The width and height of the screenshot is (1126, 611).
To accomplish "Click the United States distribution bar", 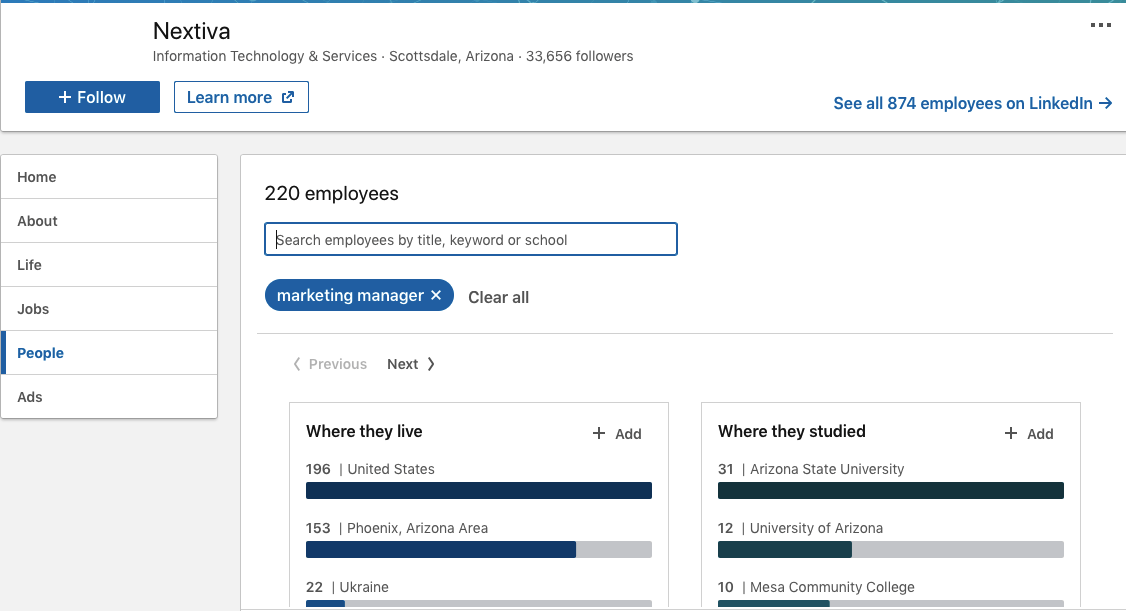I will 478,490.
